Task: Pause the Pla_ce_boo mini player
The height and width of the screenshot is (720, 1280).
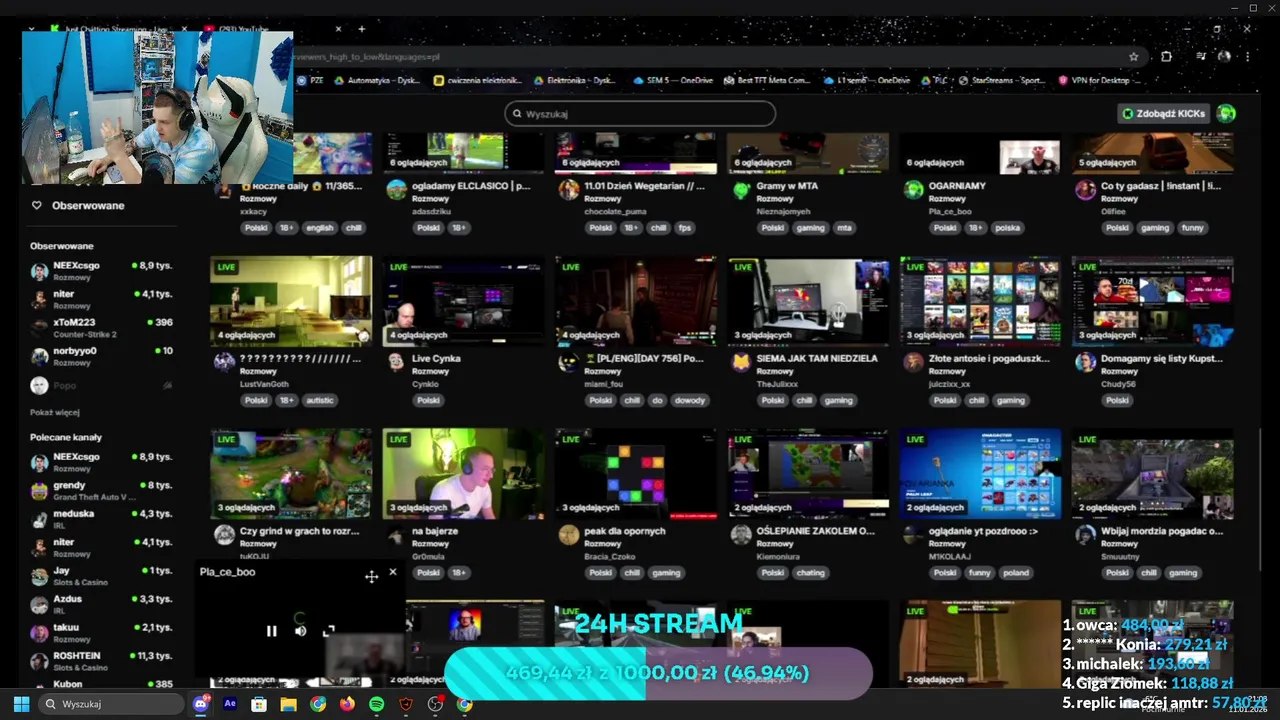Action: pyautogui.click(x=271, y=631)
